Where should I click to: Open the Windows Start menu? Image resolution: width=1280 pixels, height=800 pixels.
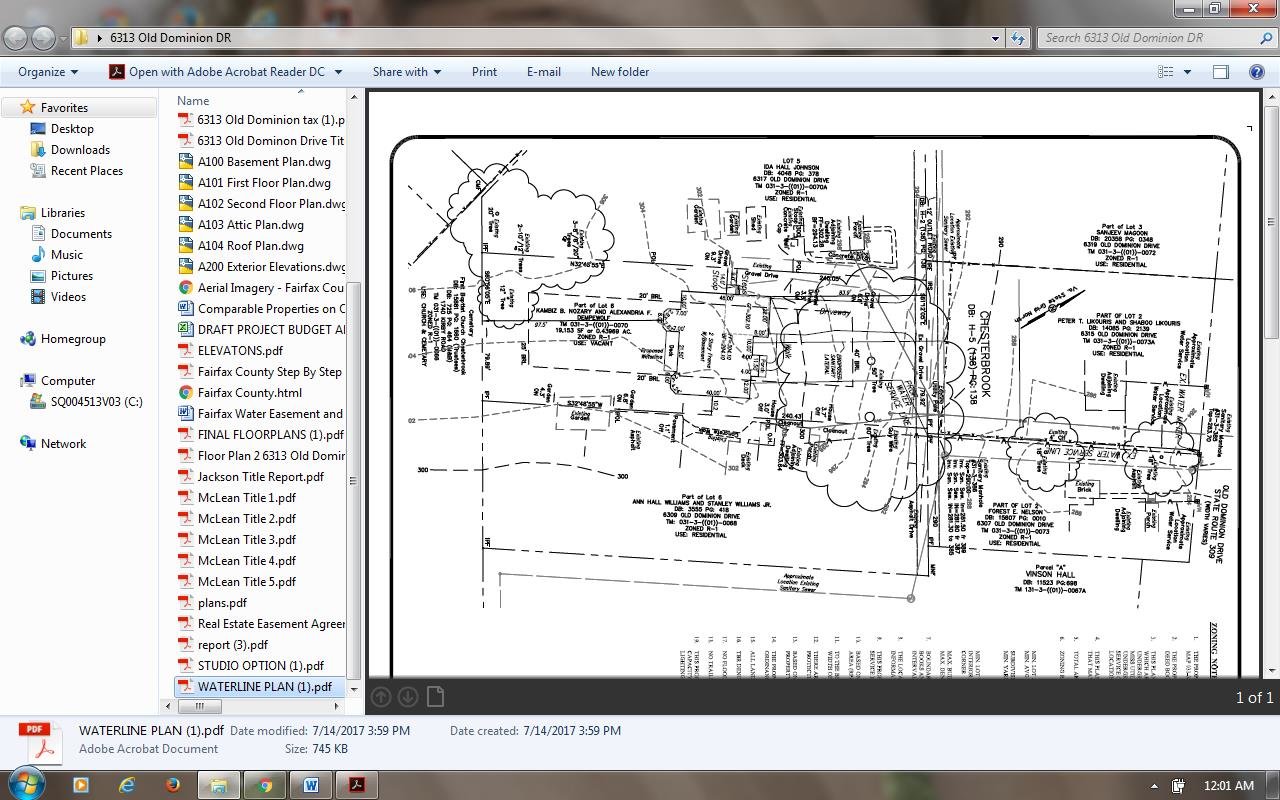tap(25, 784)
